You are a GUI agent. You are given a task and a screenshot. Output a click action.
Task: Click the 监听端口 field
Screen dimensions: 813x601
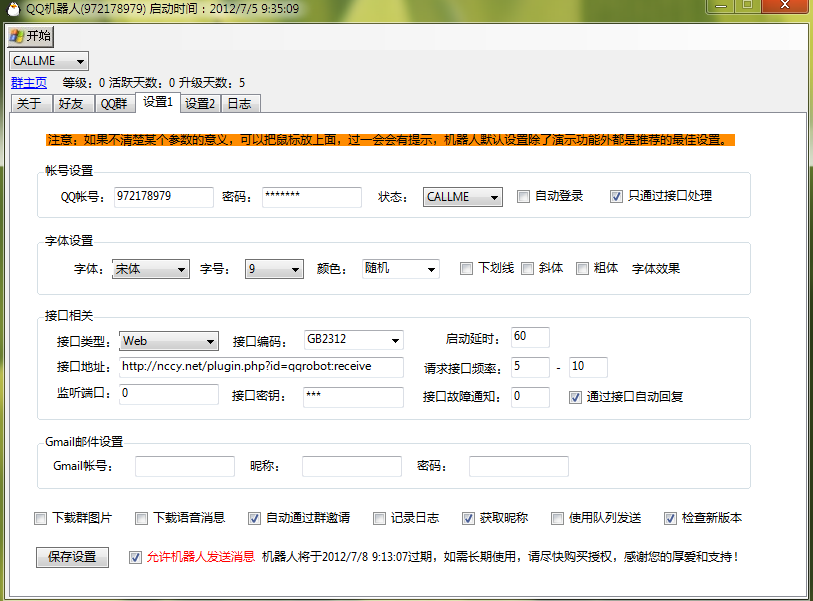pos(169,394)
